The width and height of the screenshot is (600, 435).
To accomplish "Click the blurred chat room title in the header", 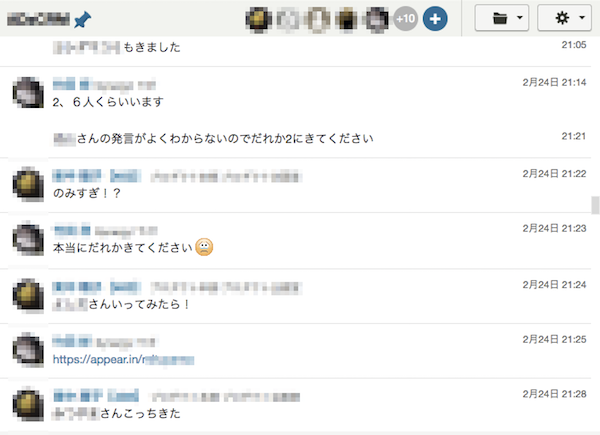I will 38,19.
